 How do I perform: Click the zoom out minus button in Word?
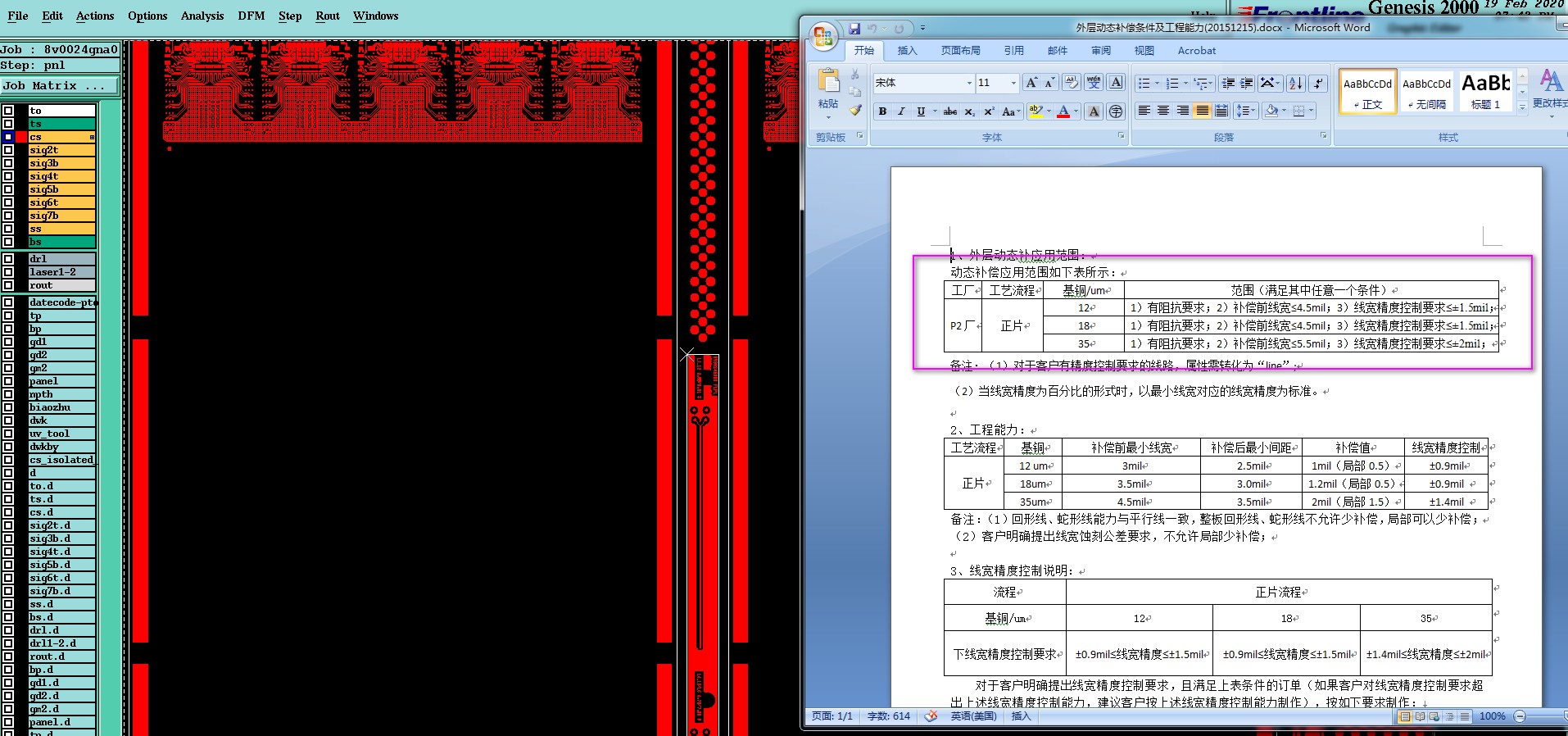tap(1520, 716)
